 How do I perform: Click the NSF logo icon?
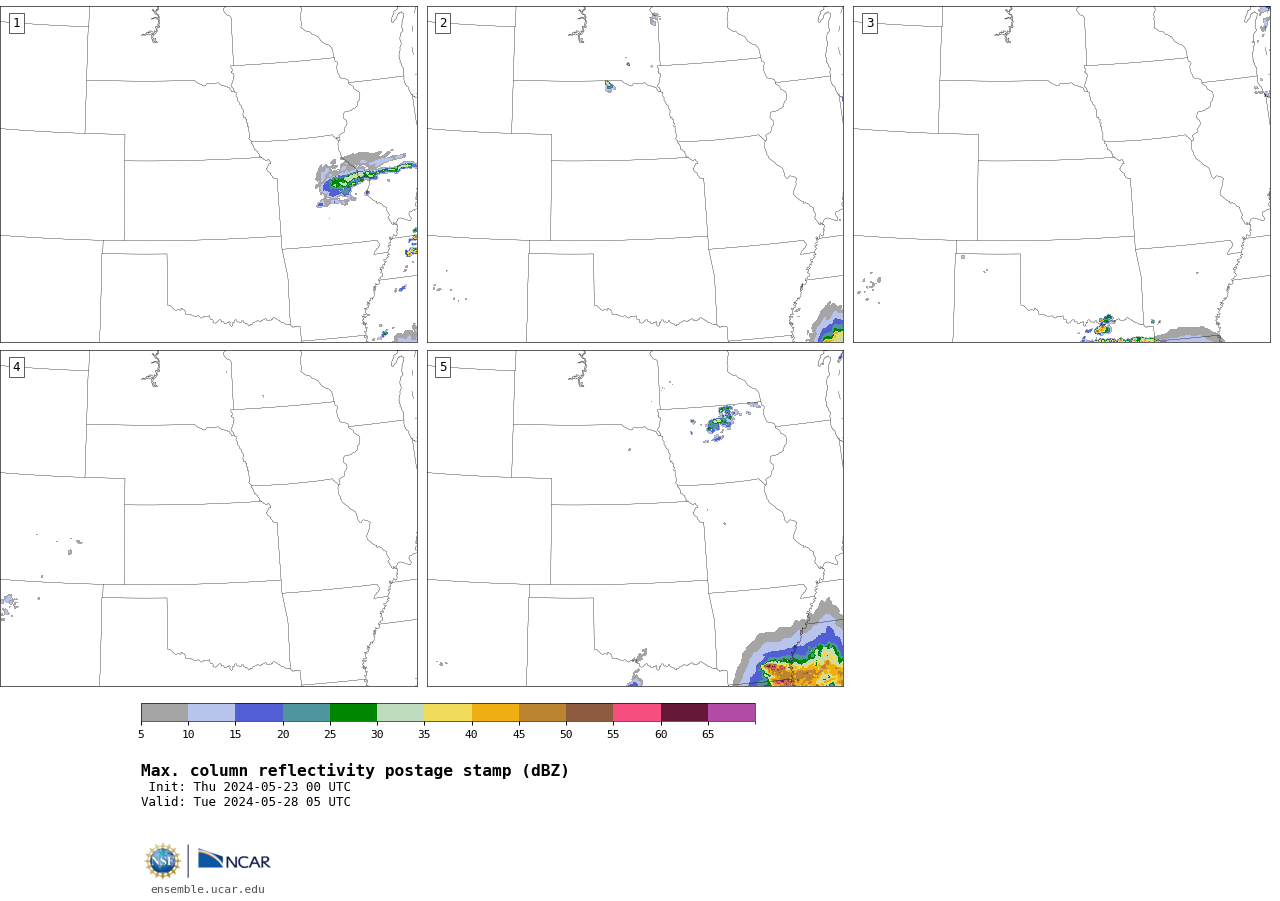tap(163, 861)
